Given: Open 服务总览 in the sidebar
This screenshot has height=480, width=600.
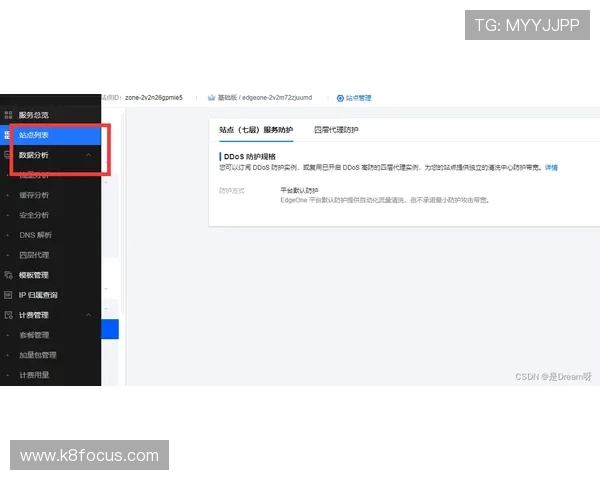Looking at the screenshot, I should point(34,115).
